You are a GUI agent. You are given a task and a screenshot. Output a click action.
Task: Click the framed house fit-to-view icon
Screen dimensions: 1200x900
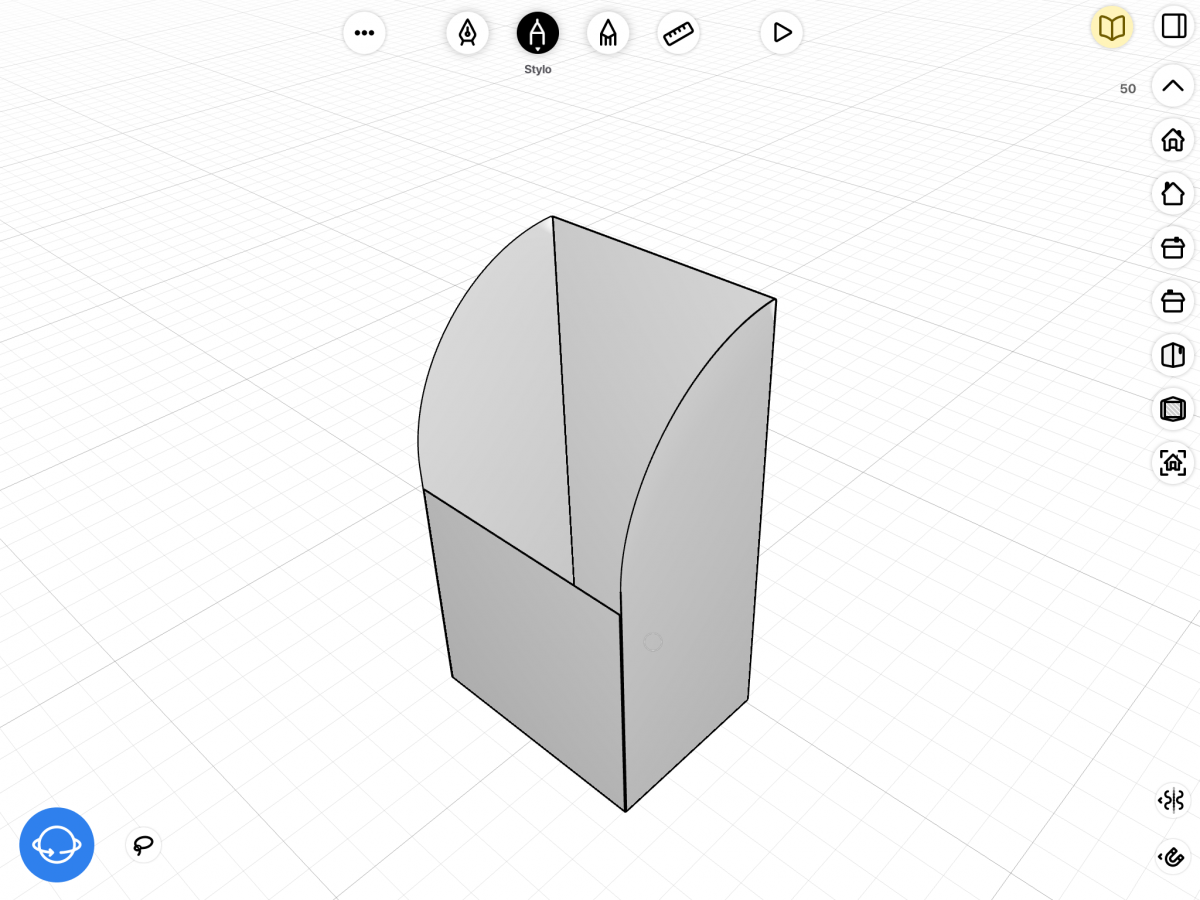click(x=1172, y=462)
